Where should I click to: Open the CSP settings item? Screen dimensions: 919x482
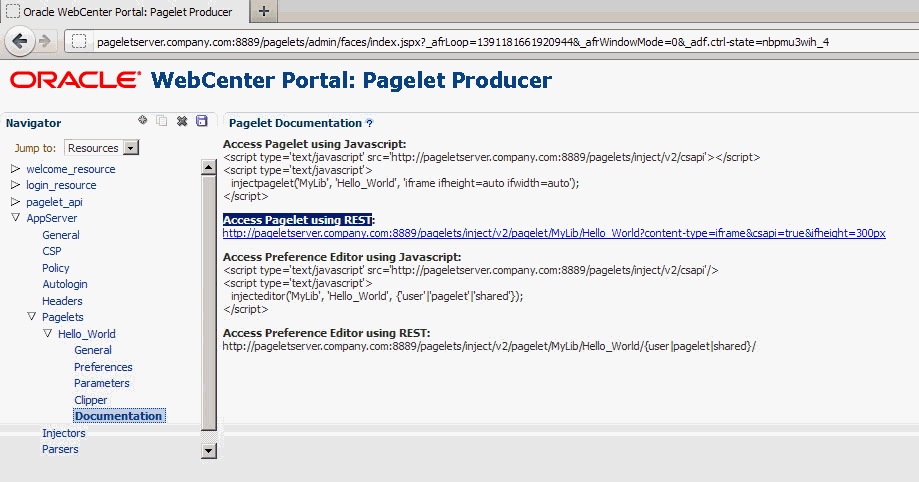[x=52, y=251]
